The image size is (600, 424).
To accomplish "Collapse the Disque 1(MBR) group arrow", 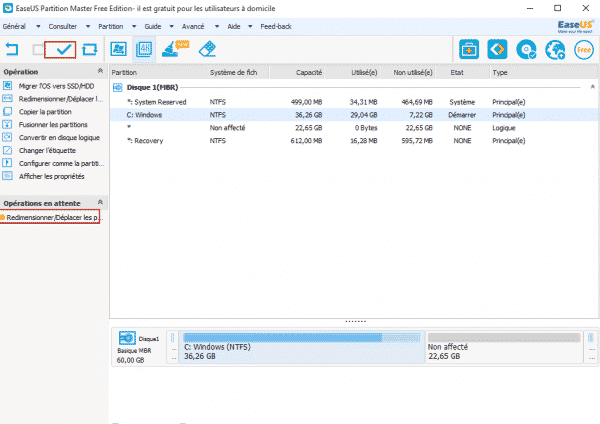I will tap(592, 87).
